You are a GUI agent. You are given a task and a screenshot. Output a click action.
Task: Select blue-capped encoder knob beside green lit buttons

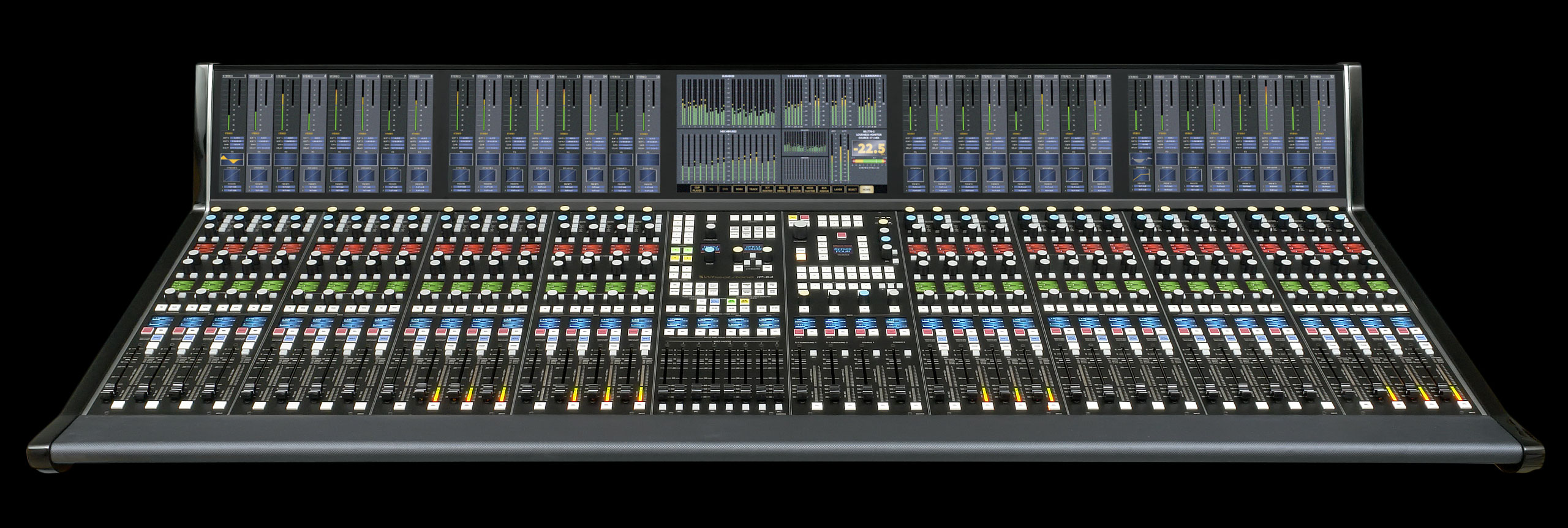(x=709, y=253)
